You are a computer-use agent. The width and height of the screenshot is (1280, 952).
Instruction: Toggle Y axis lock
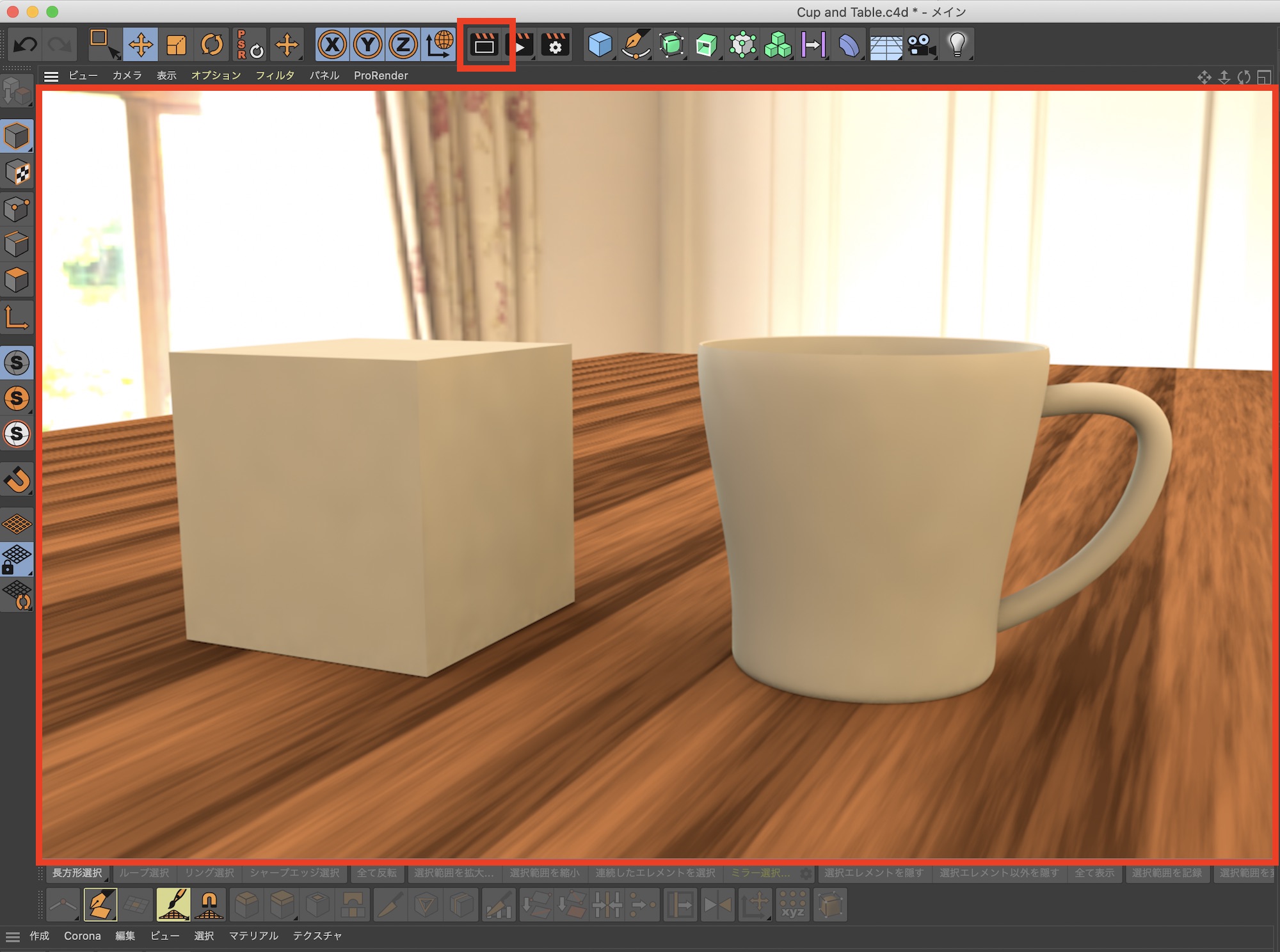pyautogui.click(x=367, y=45)
